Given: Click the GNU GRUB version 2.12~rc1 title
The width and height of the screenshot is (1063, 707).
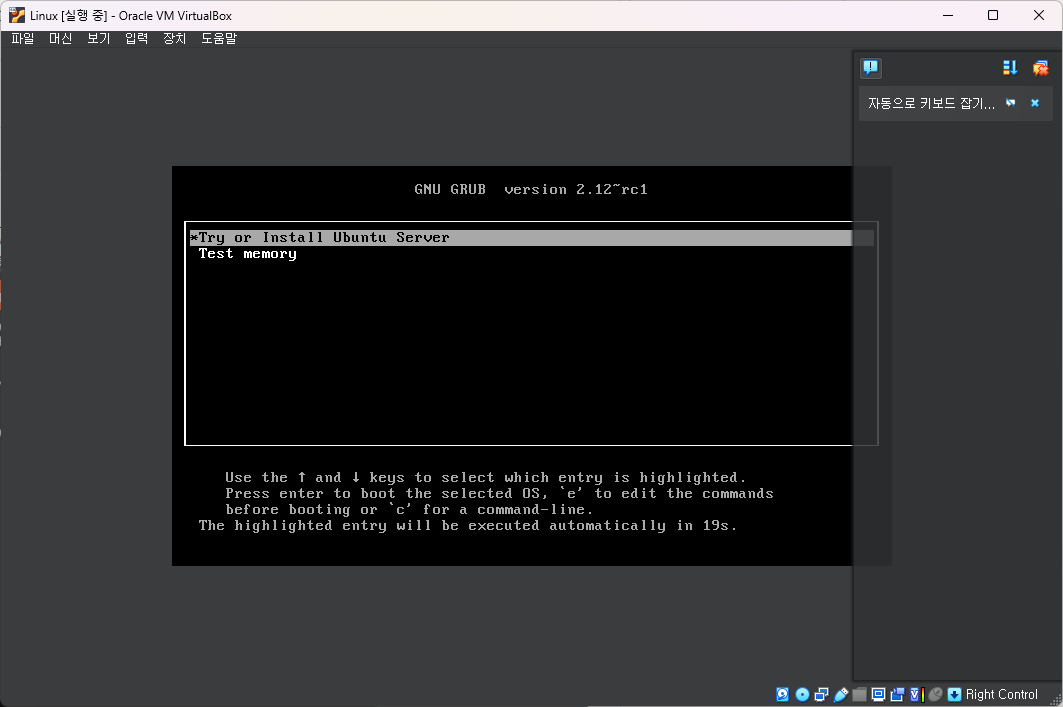Looking at the screenshot, I should pyautogui.click(x=531, y=190).
